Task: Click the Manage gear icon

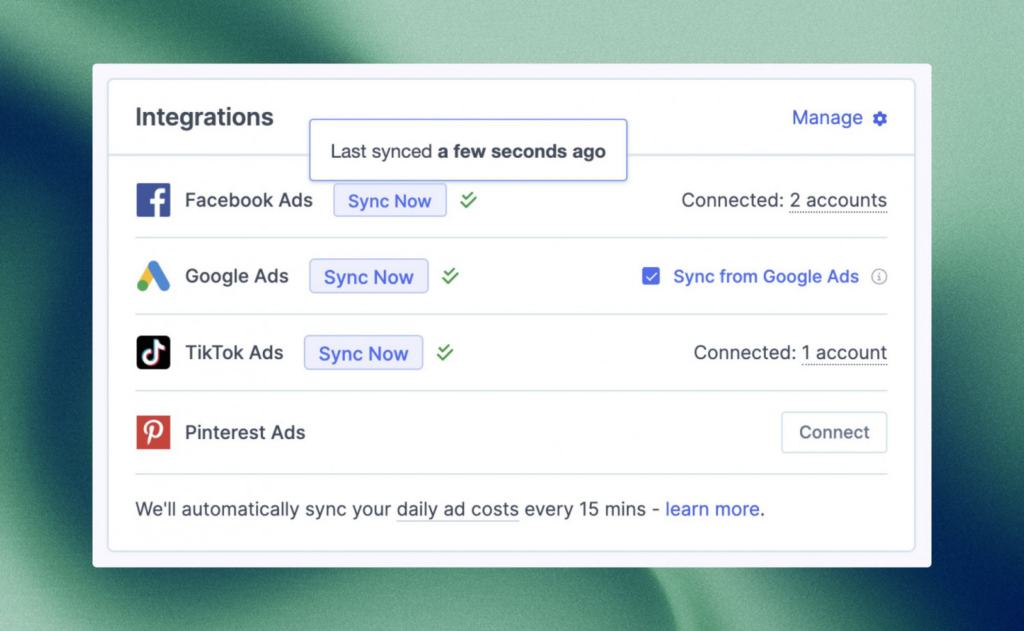Action: (x=880, y=118)
